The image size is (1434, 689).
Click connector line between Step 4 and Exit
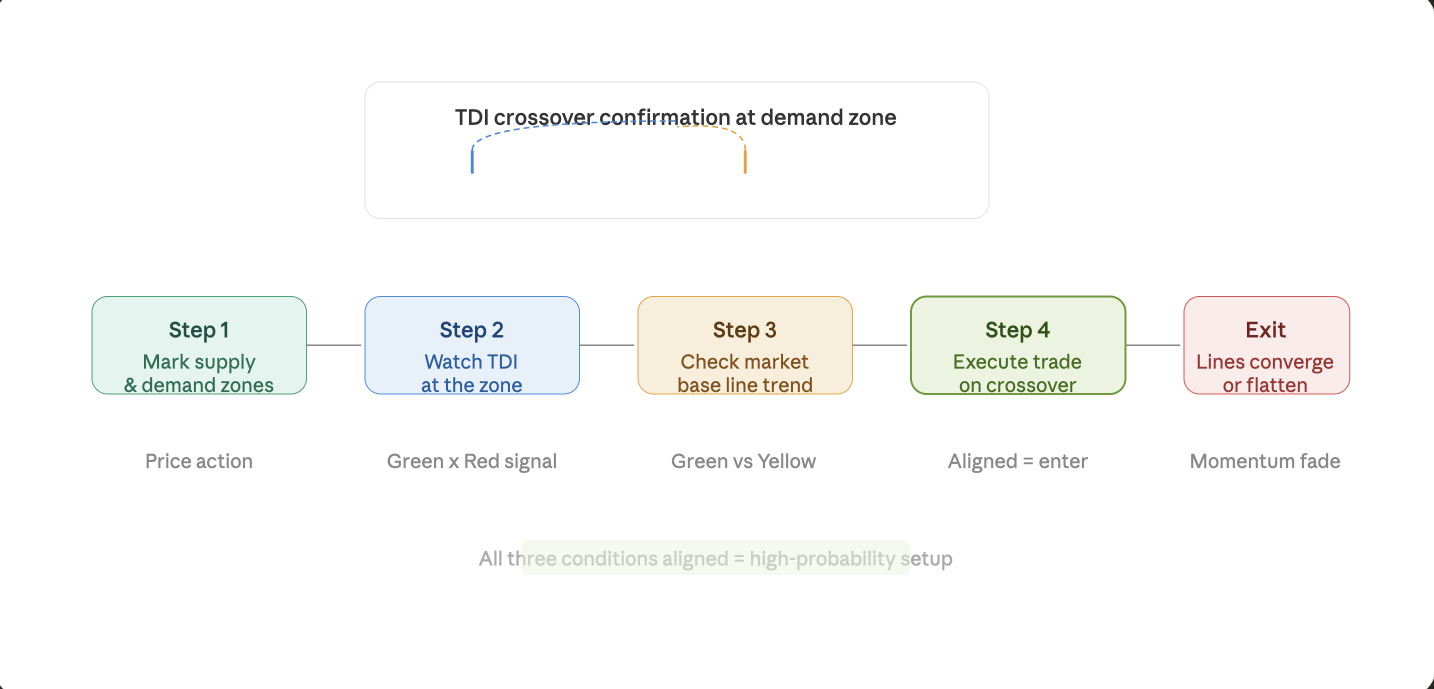point(1153,345)
